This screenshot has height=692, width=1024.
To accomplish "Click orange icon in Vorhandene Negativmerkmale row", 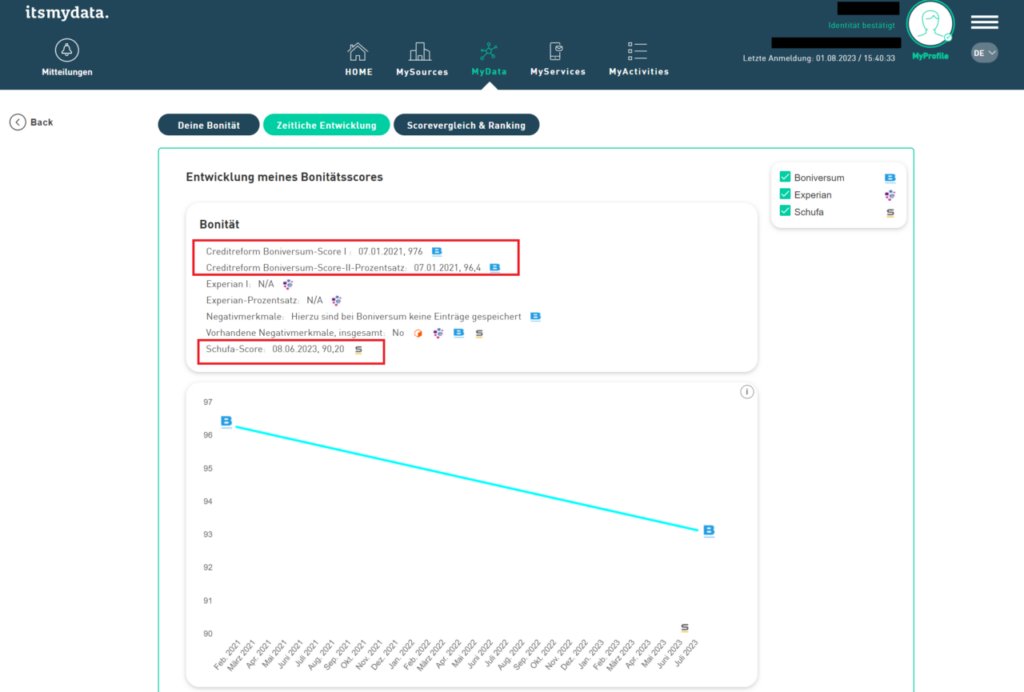I will [x=418, y=333].
